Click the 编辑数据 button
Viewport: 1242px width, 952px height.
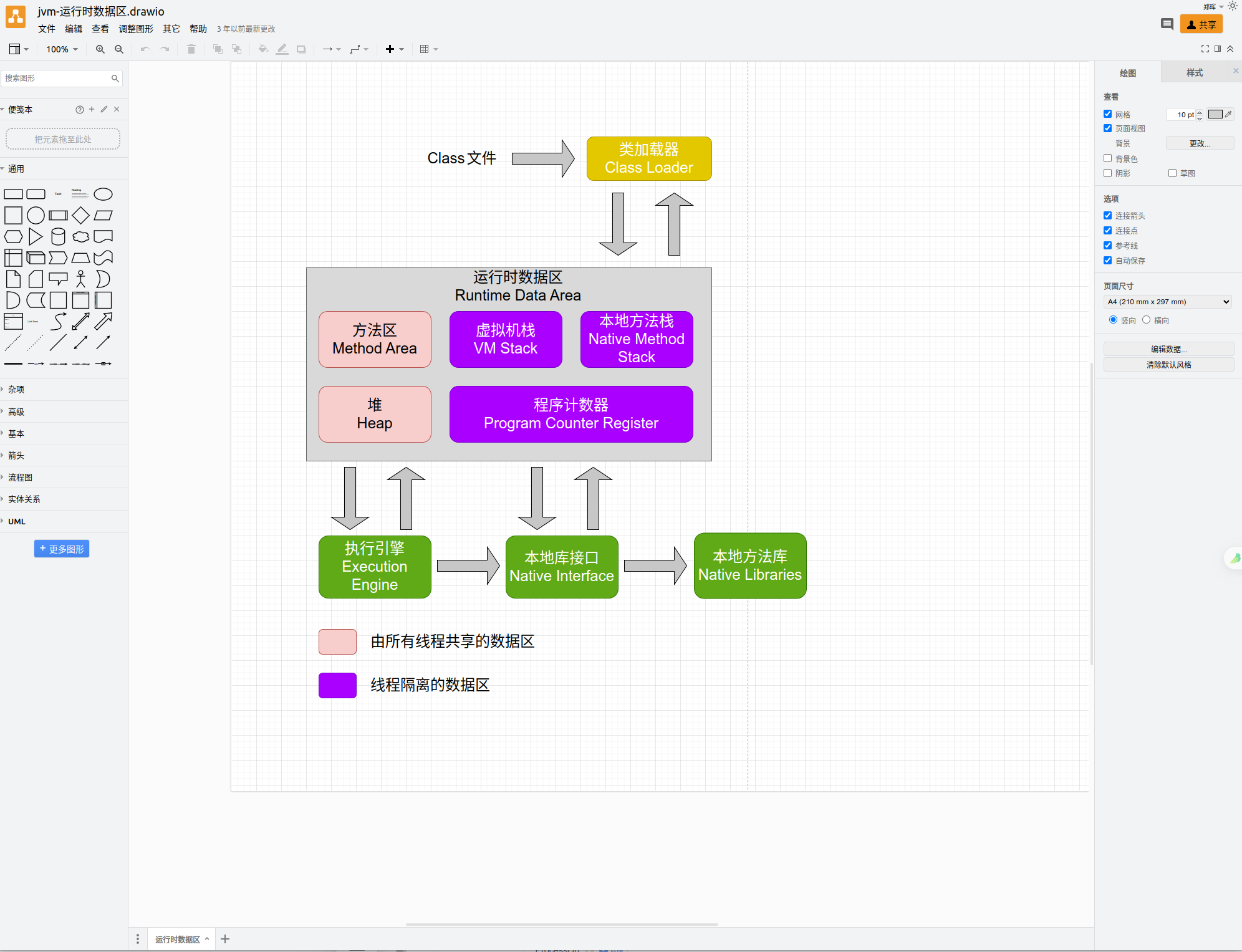(x=1168, y=349)
